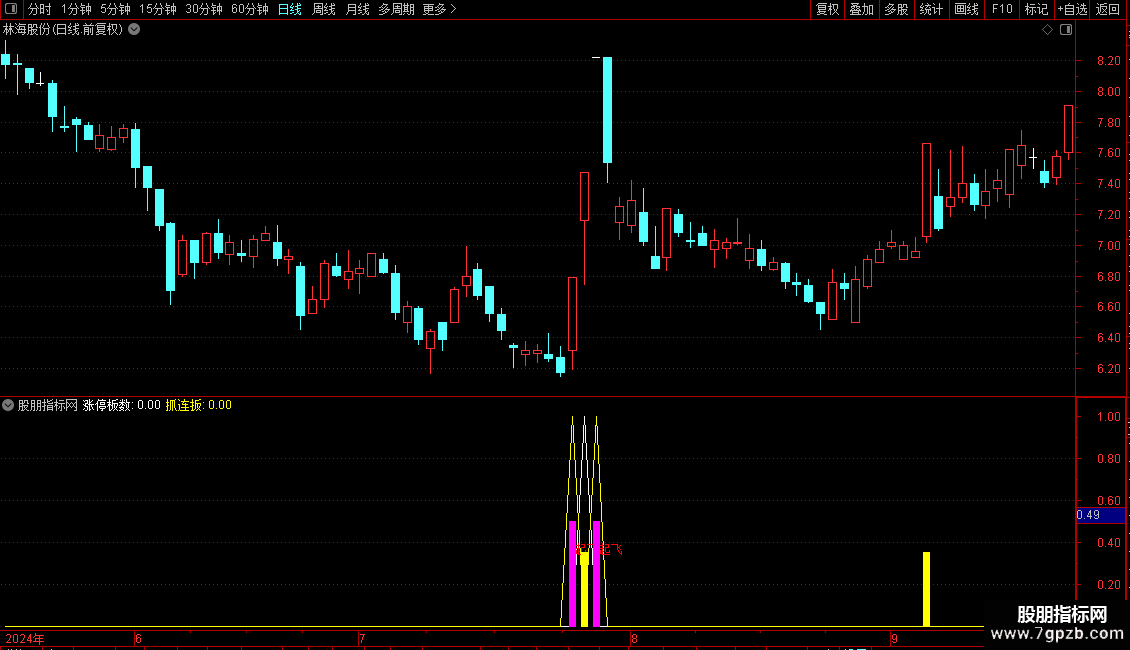Click the 多股 multi-stock button
Image resolution: width=1130 pixels, height=650 pixels.
[896, 9]
